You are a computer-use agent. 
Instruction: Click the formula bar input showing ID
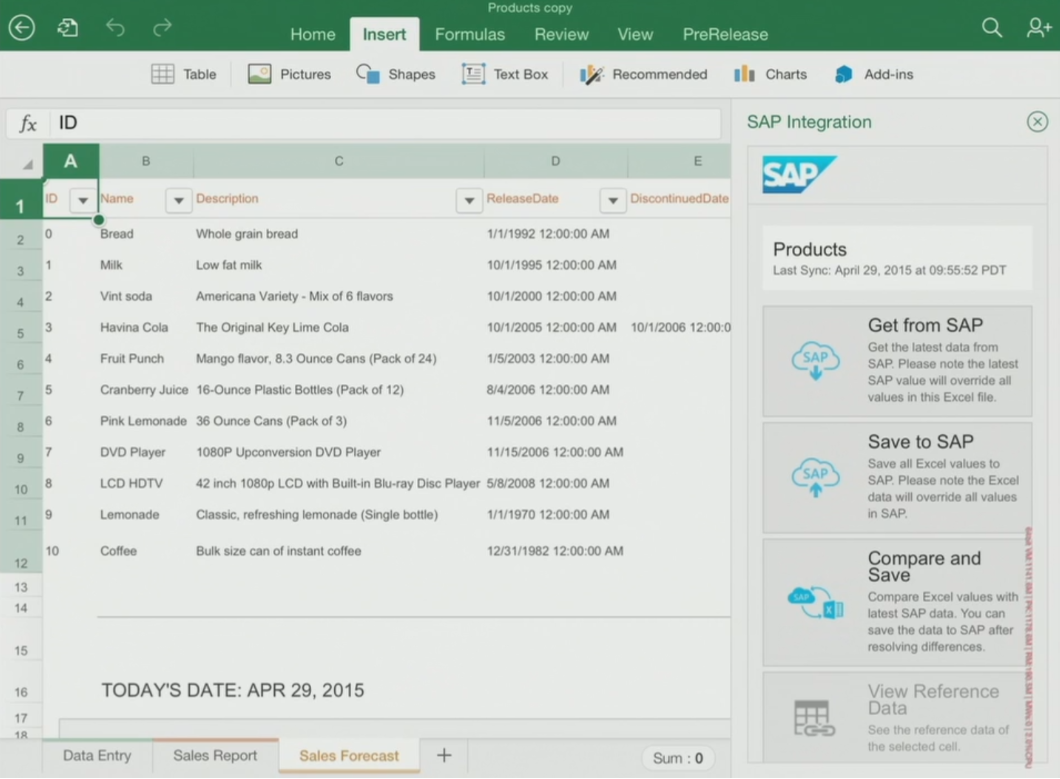(x=385, y=123)
